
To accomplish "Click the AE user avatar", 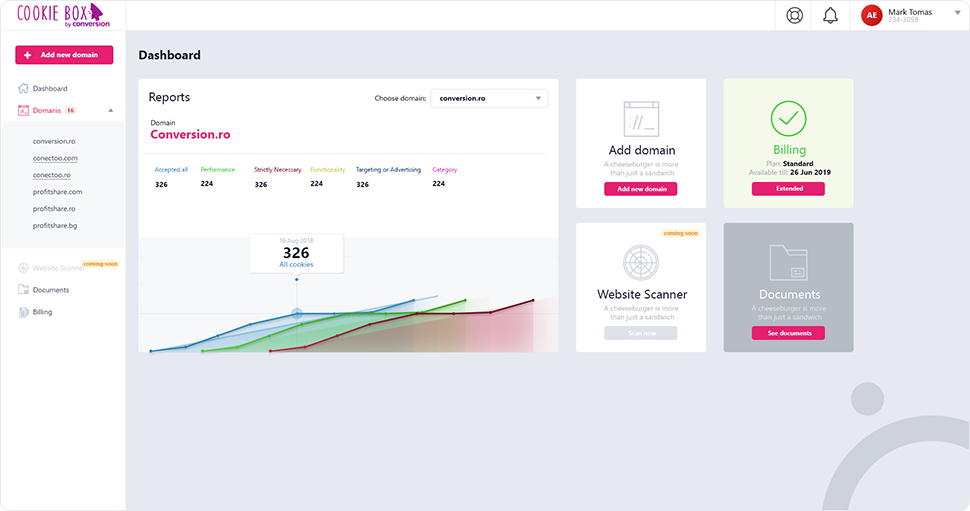I will (872, 15).
